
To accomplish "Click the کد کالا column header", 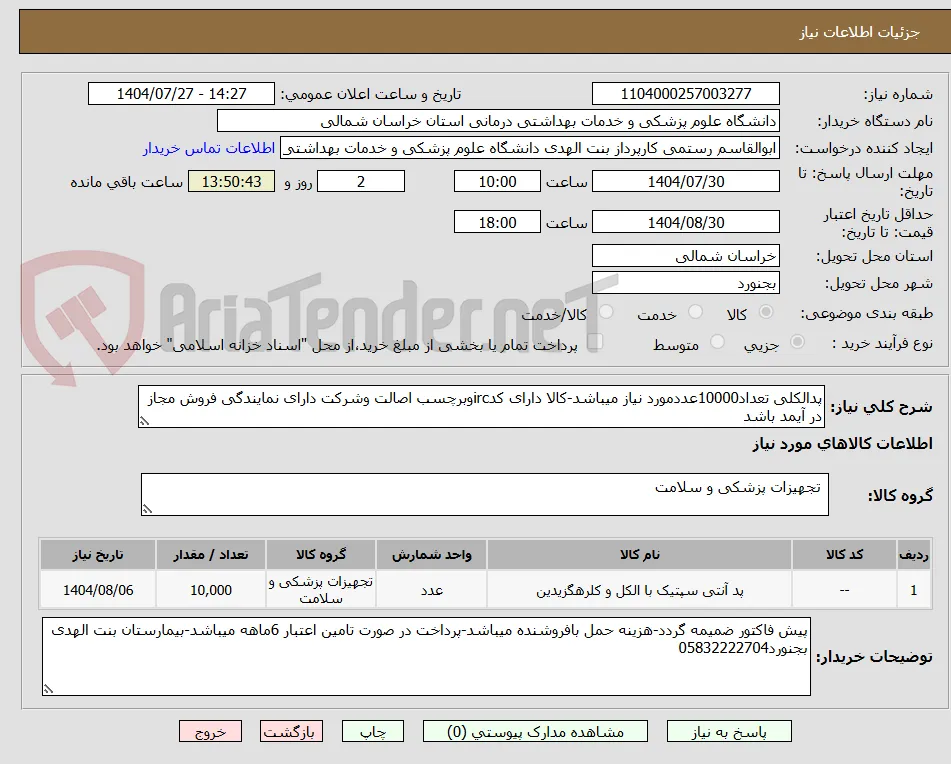I will click(844, 555).
